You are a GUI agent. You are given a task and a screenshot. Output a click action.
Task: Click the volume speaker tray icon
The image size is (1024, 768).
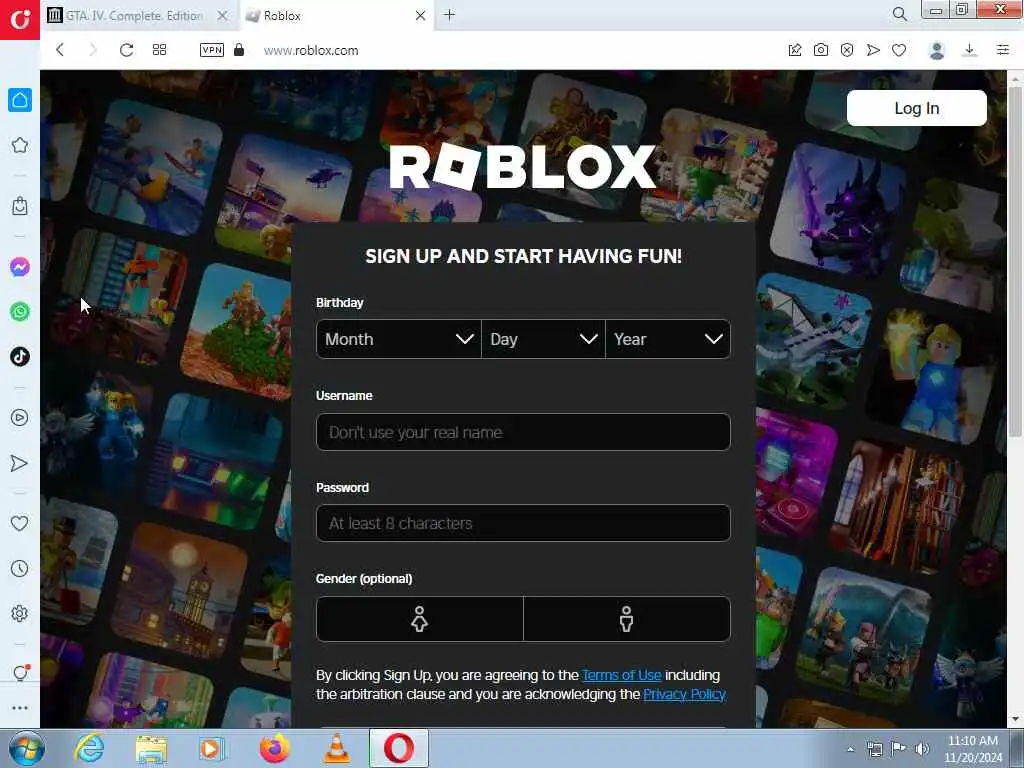[922, 749]
